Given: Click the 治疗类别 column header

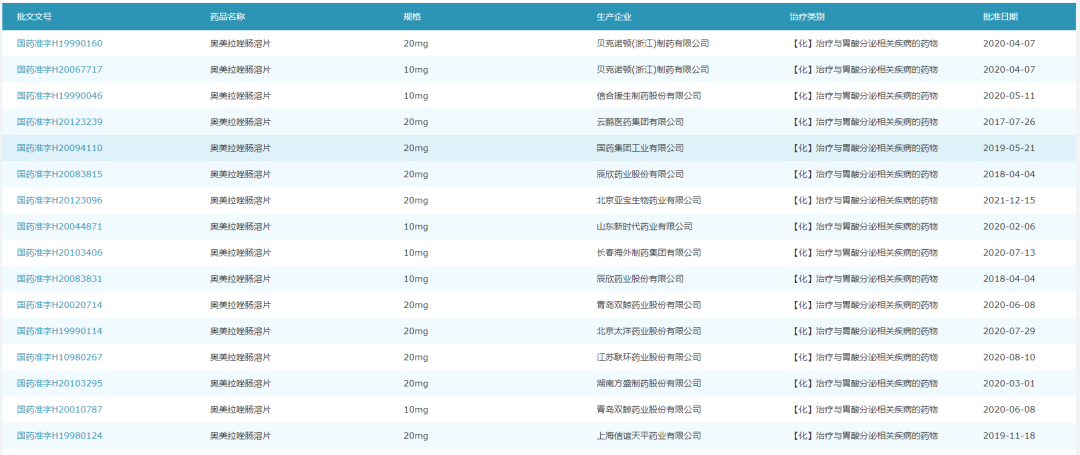Looking at the screenshot, I should click(x=807, y=17).
